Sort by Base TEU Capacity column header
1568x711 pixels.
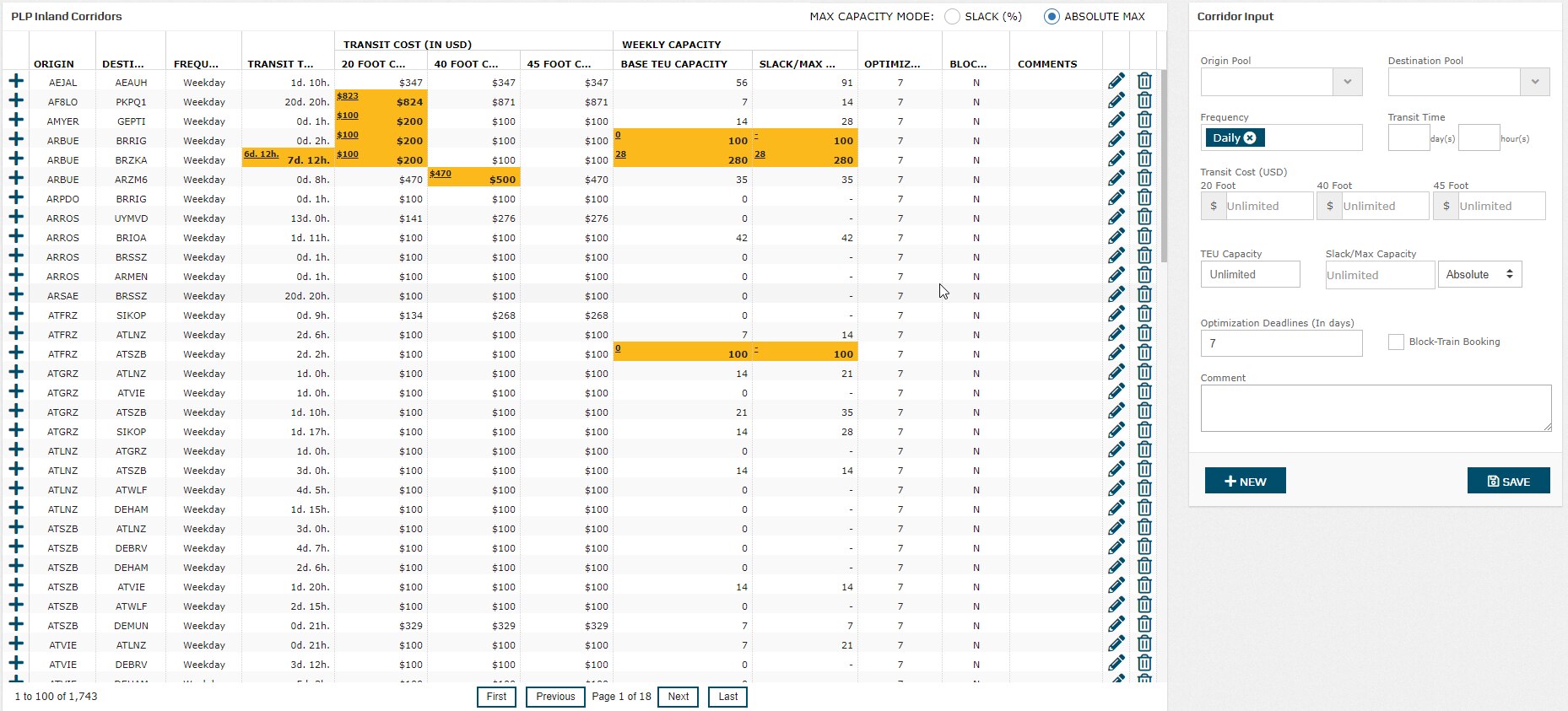(673, 64)
